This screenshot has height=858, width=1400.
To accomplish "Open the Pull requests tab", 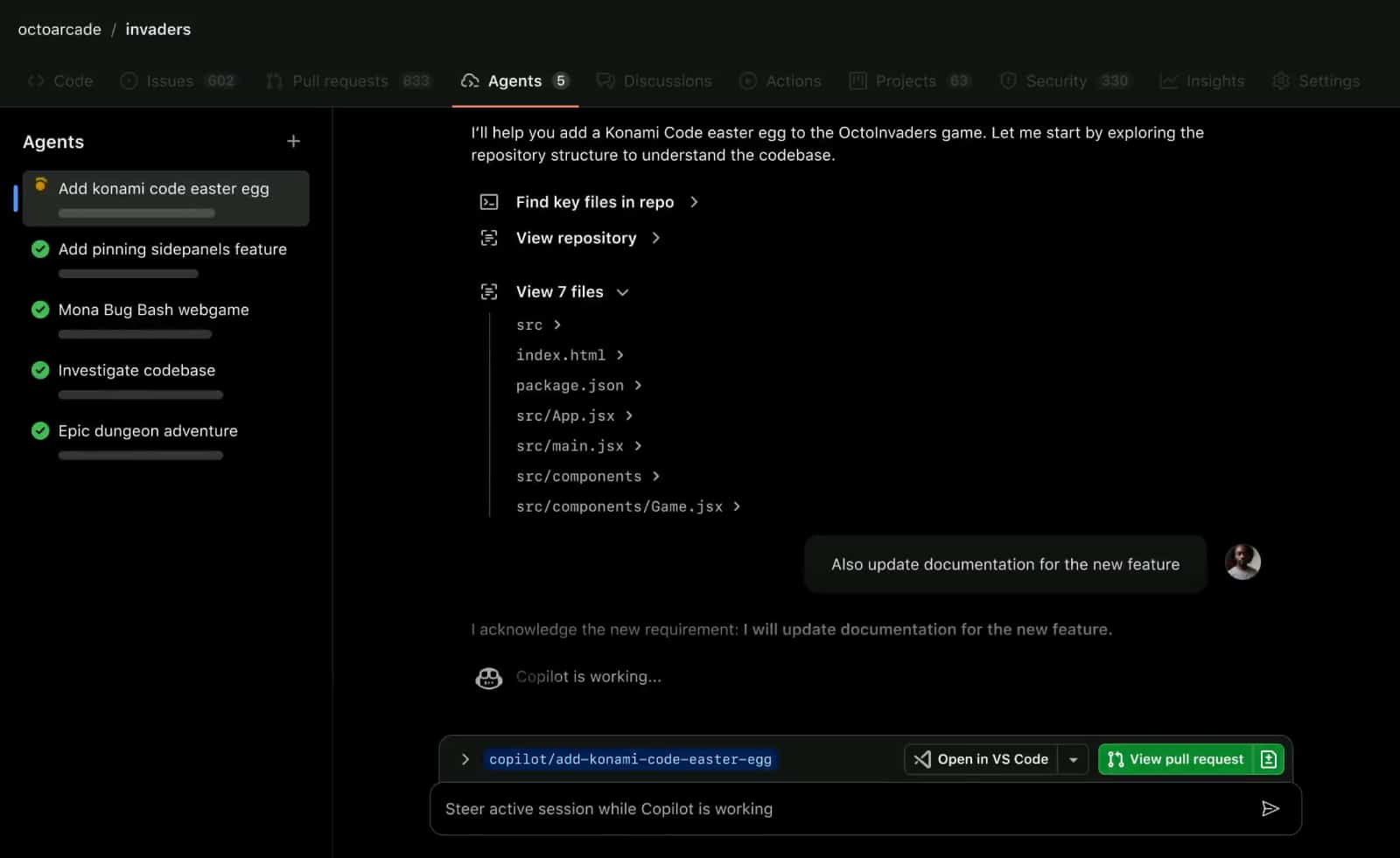I will [350, 81].
